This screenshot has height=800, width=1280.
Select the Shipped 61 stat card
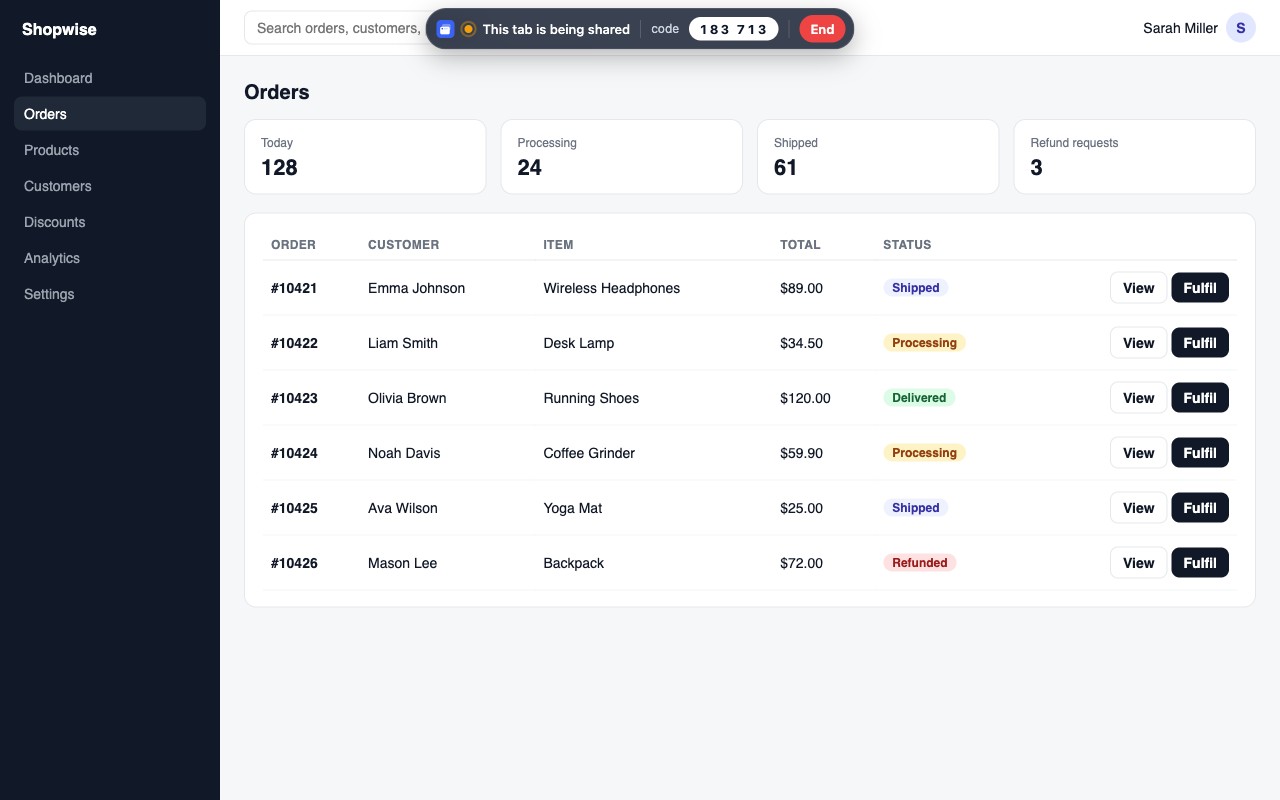point(878,157)
